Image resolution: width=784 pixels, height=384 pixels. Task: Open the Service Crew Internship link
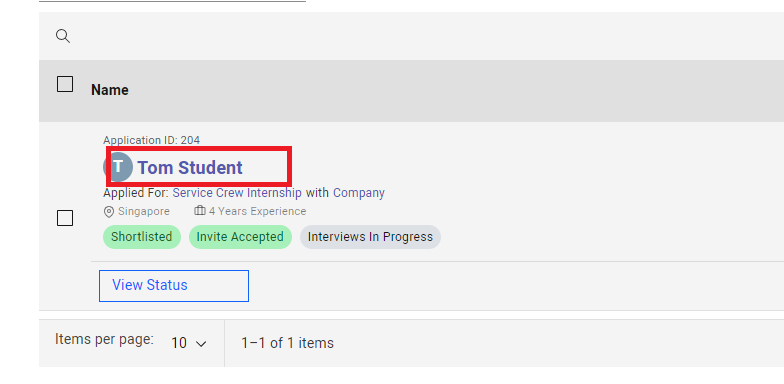[x=237, y=192]
